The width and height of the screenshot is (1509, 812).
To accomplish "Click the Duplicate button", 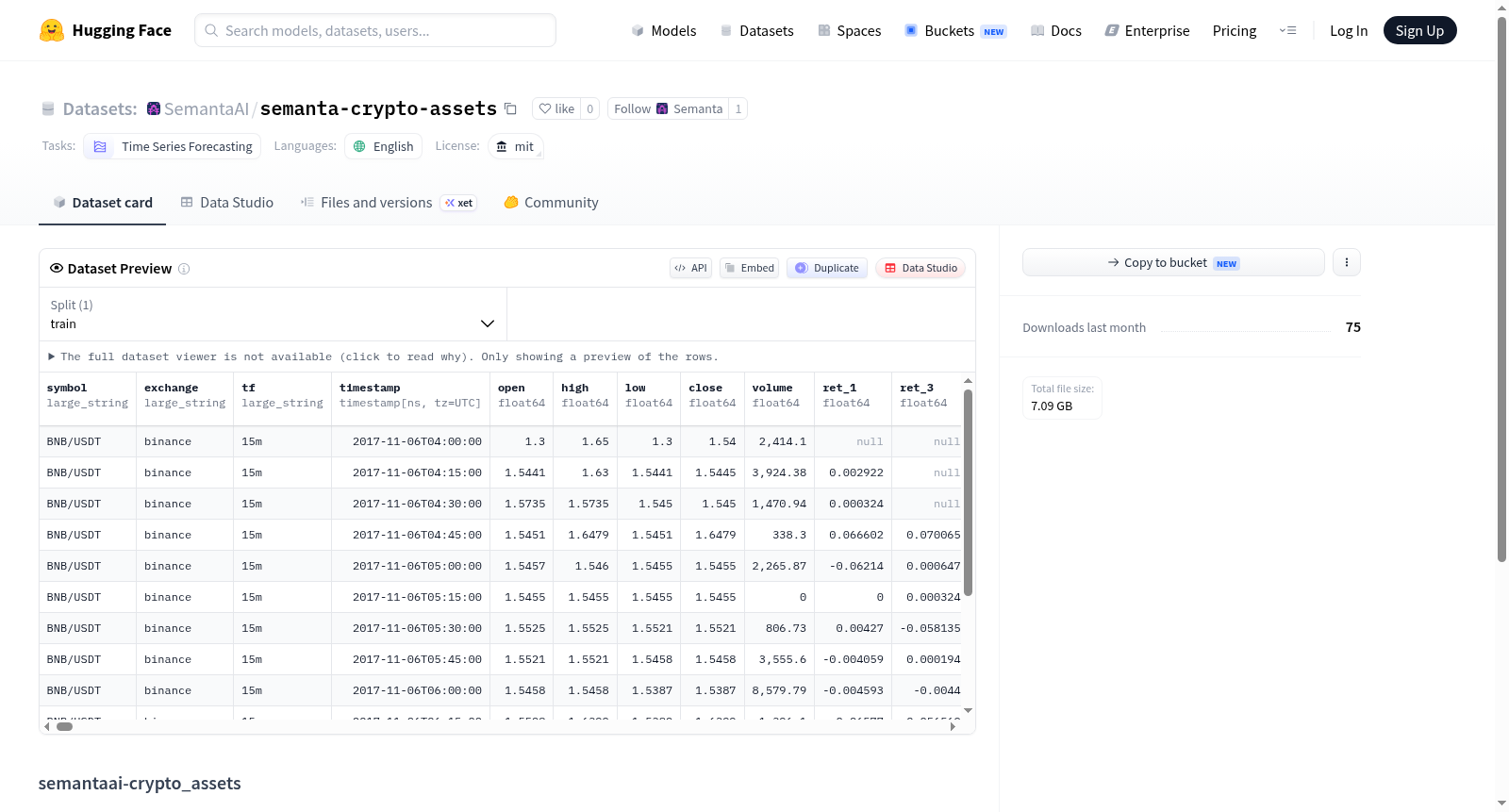I will pyautogui.click(x=827, y=268).
